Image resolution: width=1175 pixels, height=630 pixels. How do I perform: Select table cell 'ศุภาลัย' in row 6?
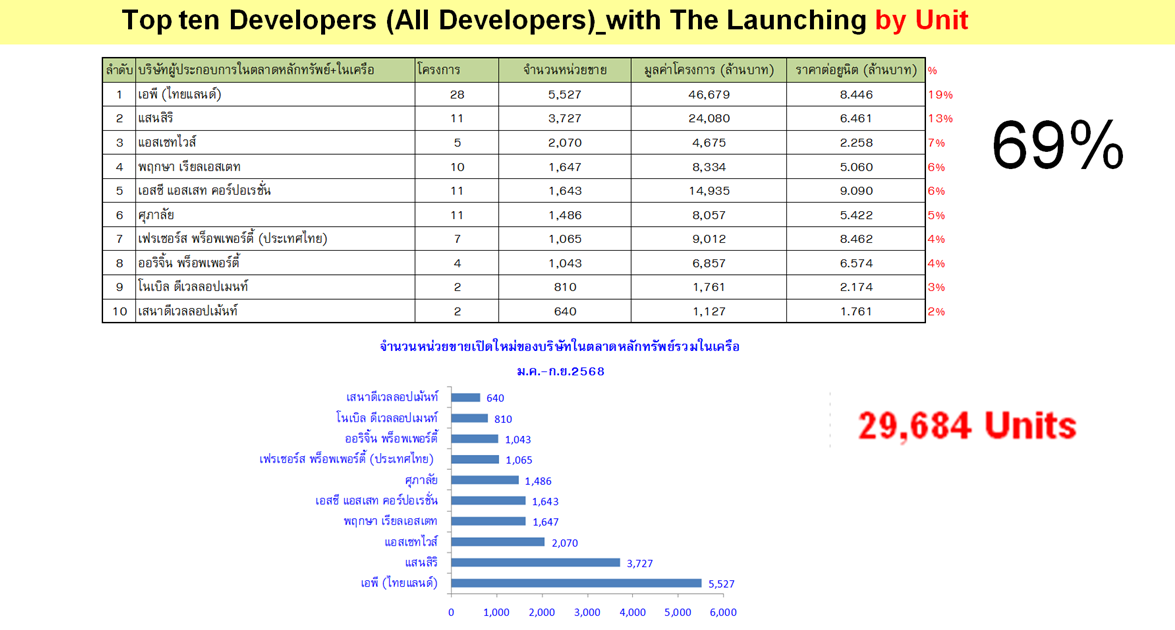274,215
